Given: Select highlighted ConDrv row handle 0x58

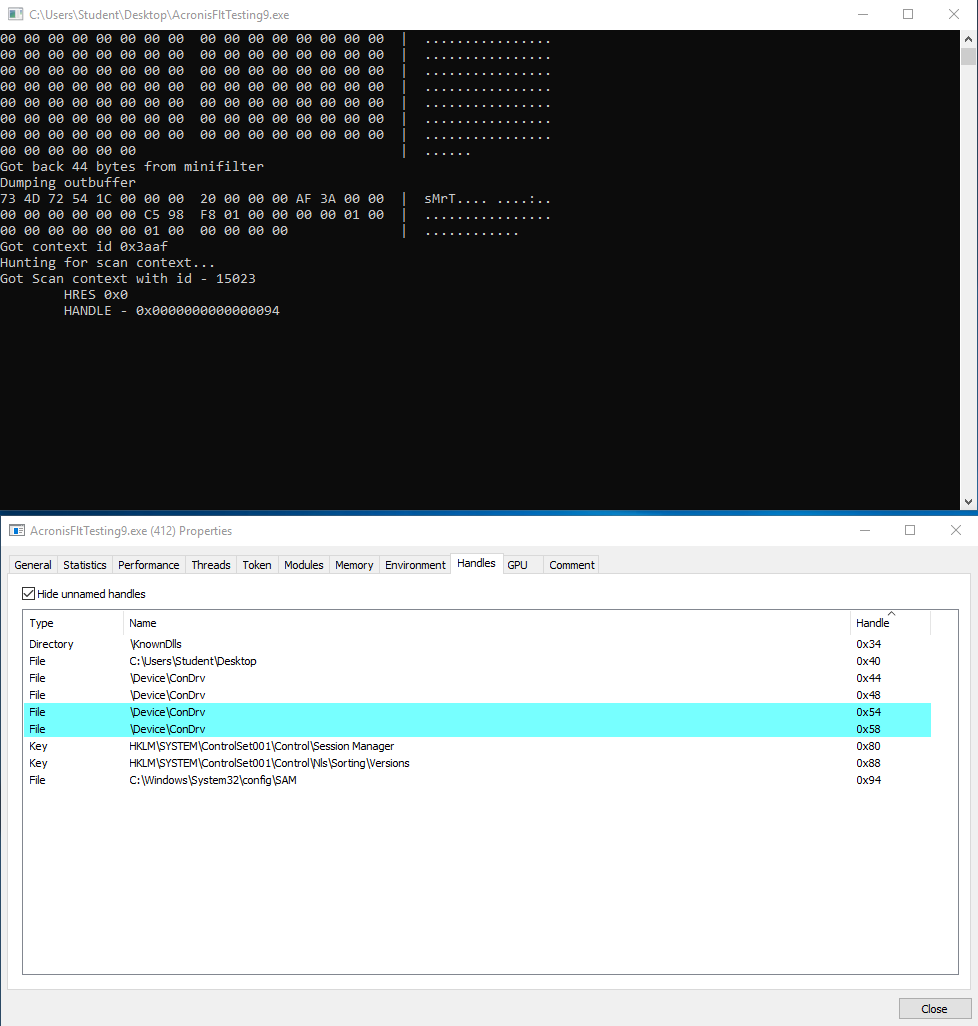Looking at the screenshot, I should pos(478,729).
